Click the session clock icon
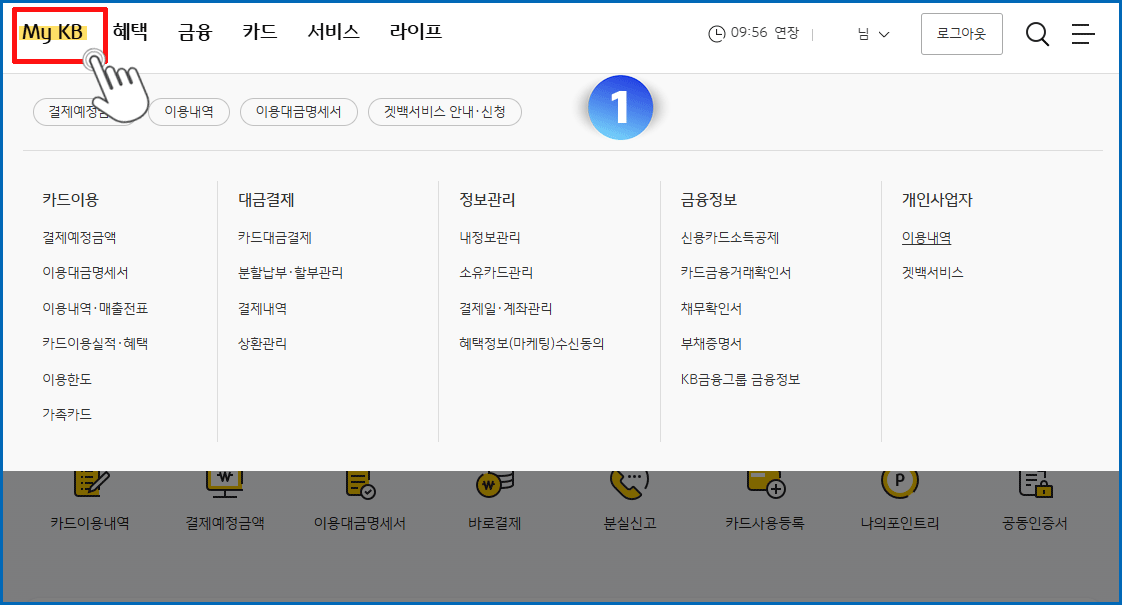Screen dimensions: 1122x605 716,34
